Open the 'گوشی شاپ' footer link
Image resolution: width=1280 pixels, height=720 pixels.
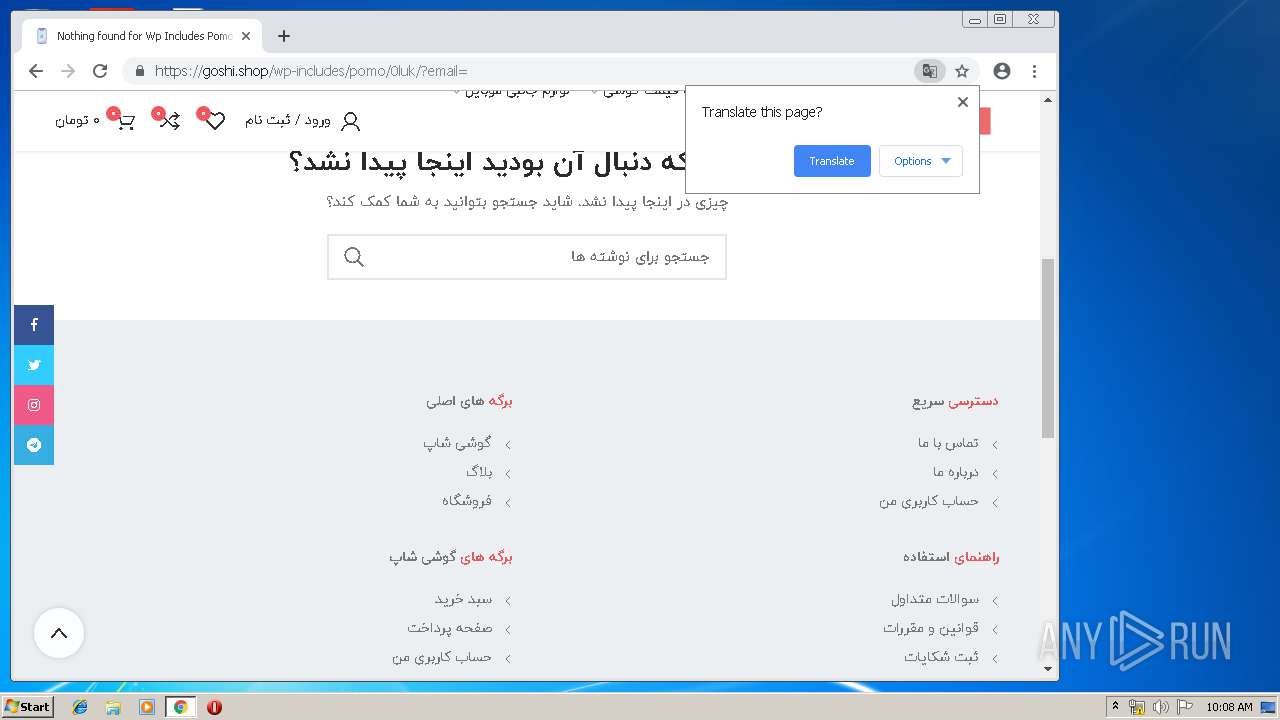pos(458,443)
